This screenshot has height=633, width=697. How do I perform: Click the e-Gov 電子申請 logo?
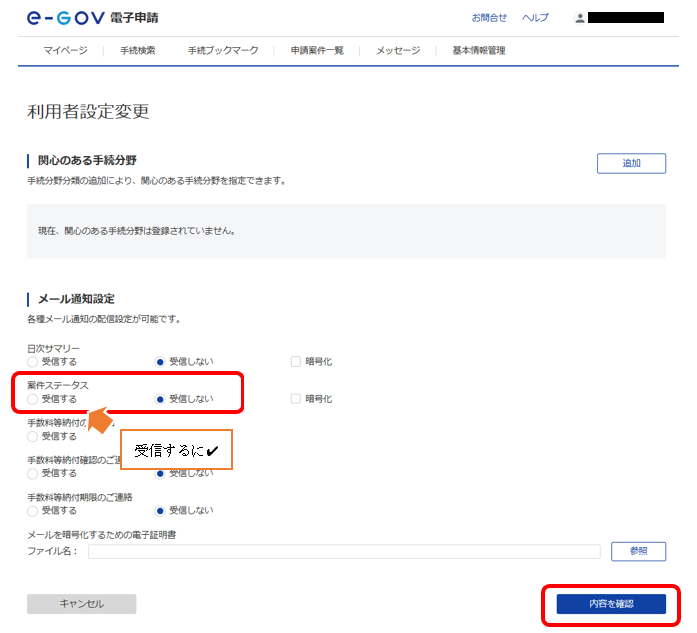point(92,18)
